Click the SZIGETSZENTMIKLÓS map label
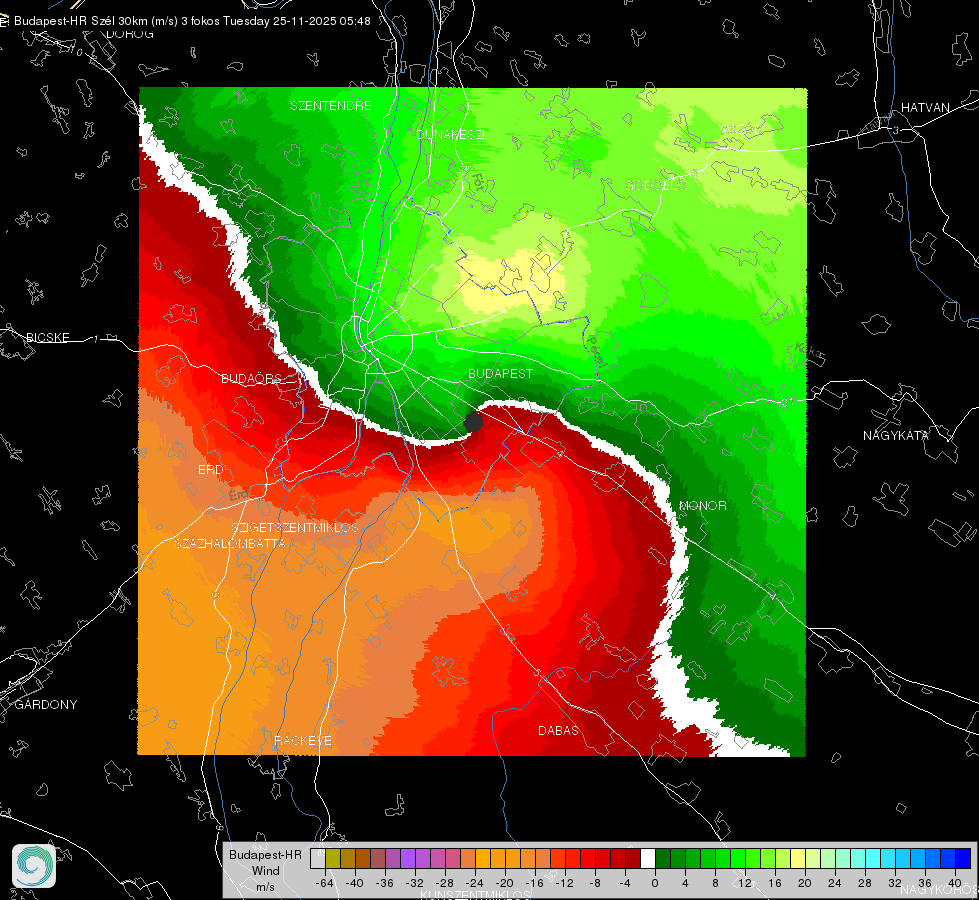979x900 pixels. coord(295,527)
